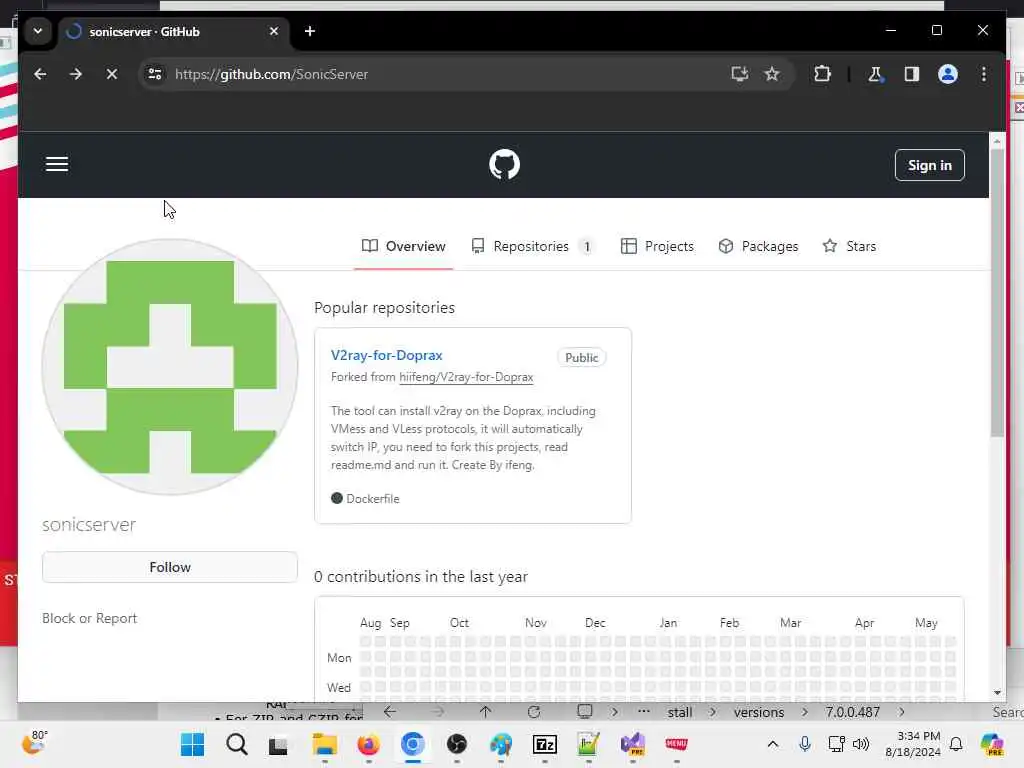Click the Sign in button
The width and height of the screenshot is (1024, 768).
[929, 165]
